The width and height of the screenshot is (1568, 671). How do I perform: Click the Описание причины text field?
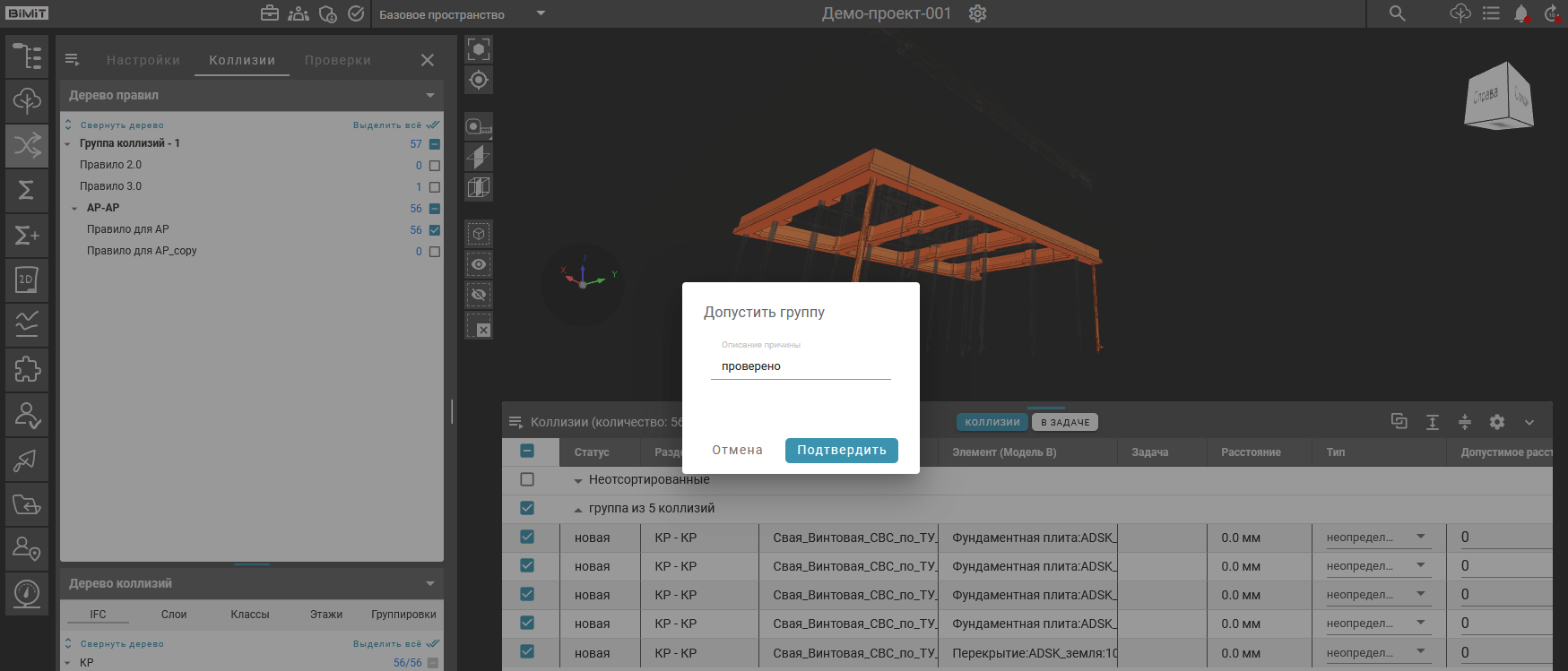[800, 366]
